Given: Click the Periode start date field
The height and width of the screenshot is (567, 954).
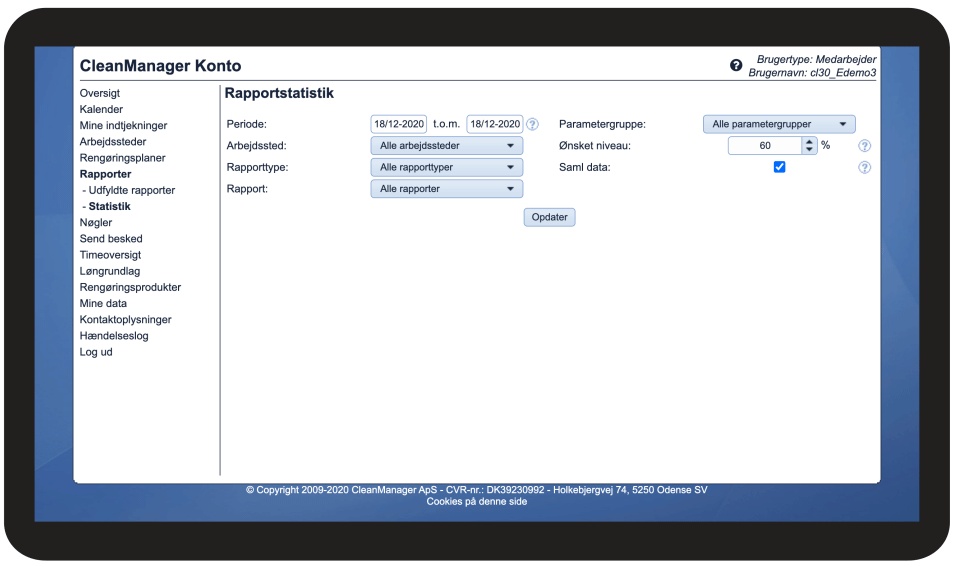Looking at the screenshot, I should pyautogui.click(x=399, y=124).
